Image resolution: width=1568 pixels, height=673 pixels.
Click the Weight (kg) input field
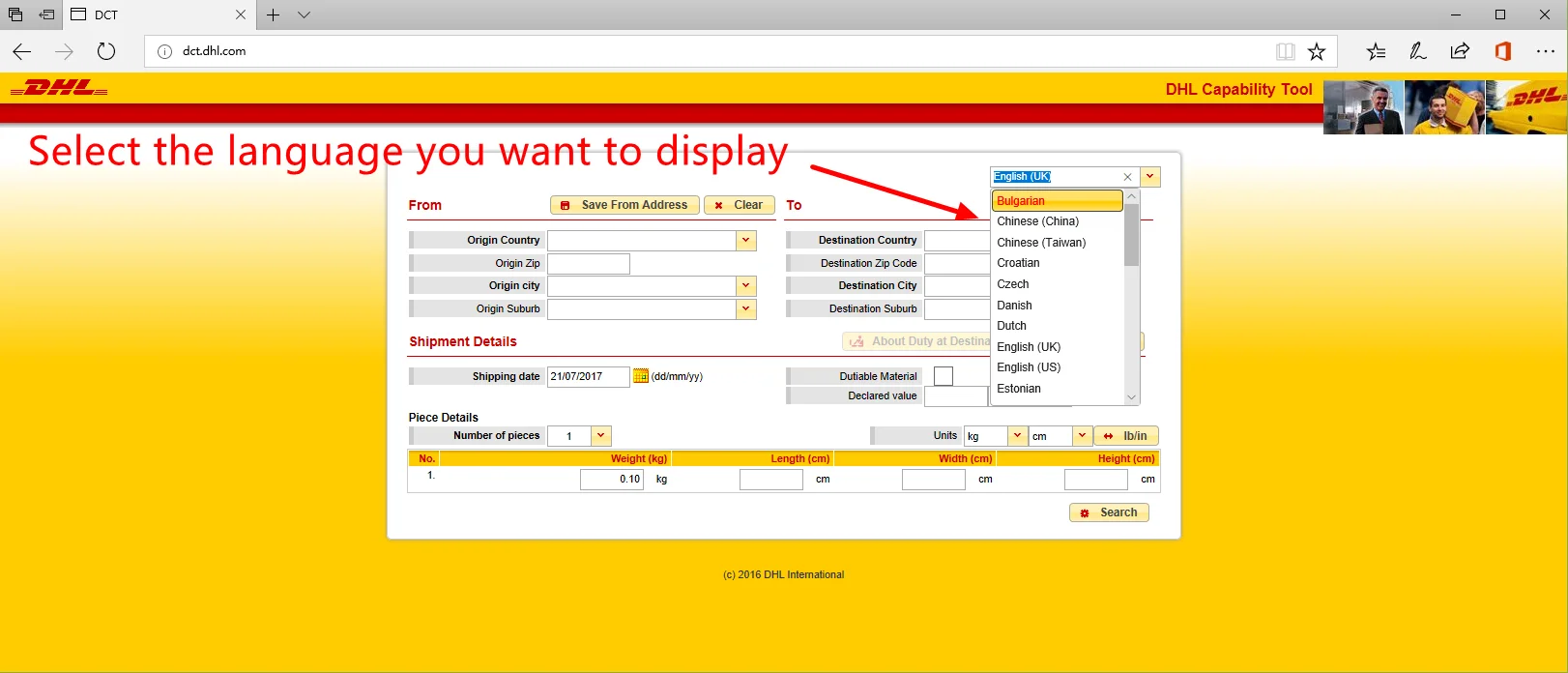[612, 479]
